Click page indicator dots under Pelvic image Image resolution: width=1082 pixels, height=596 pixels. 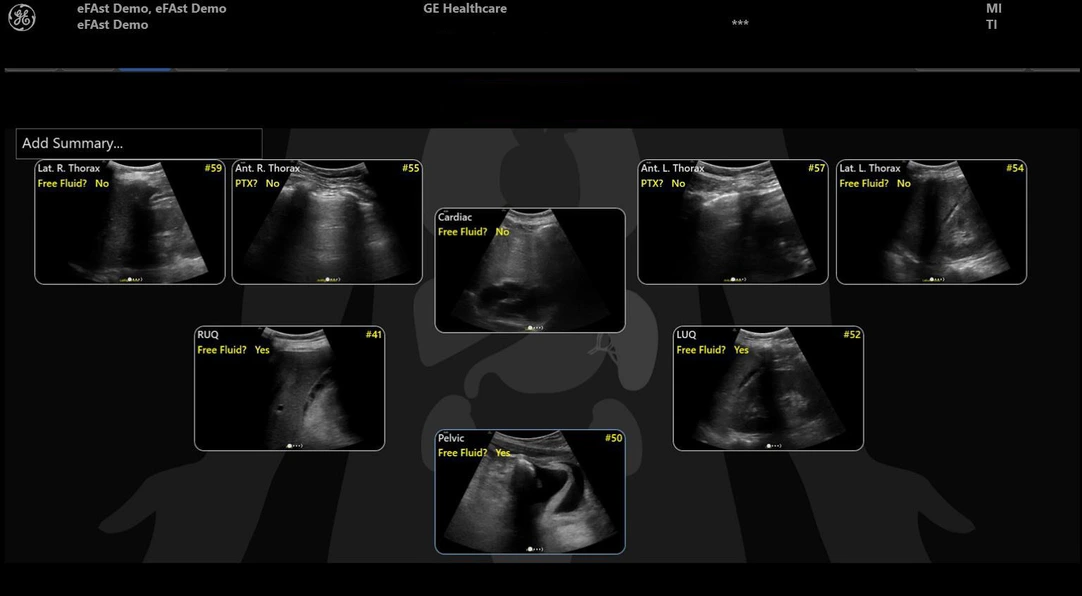coord(535,548)
